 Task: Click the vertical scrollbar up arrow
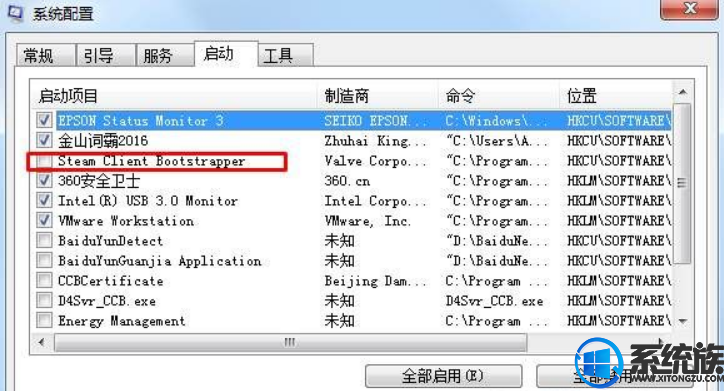pyautogui.click(x=682, y=92)
